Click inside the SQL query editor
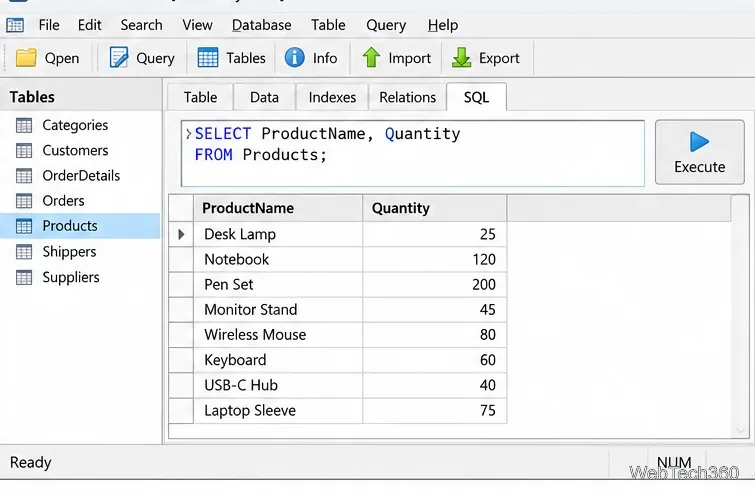The image size is (755, 498). click(413, 154)
